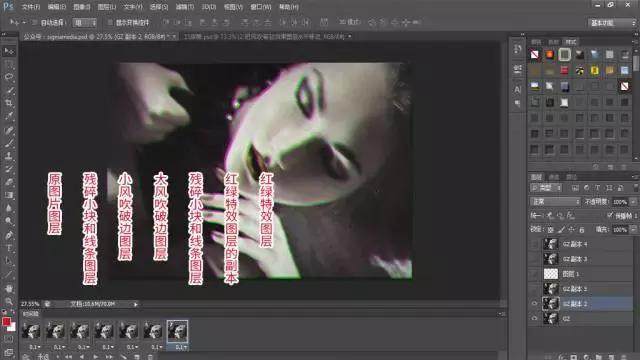Select the first animation frame thumbnail
The width and height of the screenshot is (640, 360).
click(31, 331)
